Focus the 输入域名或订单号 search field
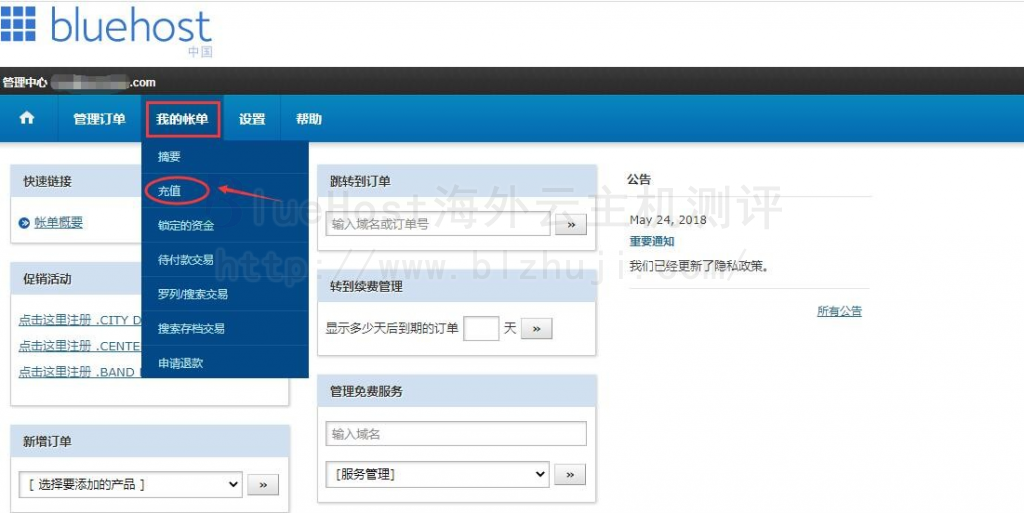1024x513 pixels. 438,224
